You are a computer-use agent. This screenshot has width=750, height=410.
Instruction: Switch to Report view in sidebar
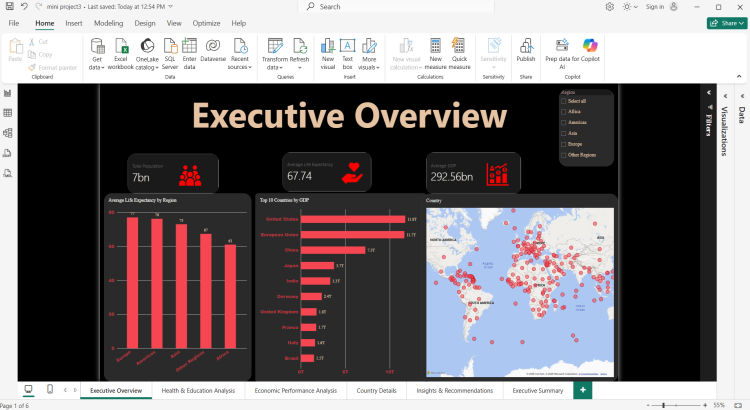click(x=8, y=93)
